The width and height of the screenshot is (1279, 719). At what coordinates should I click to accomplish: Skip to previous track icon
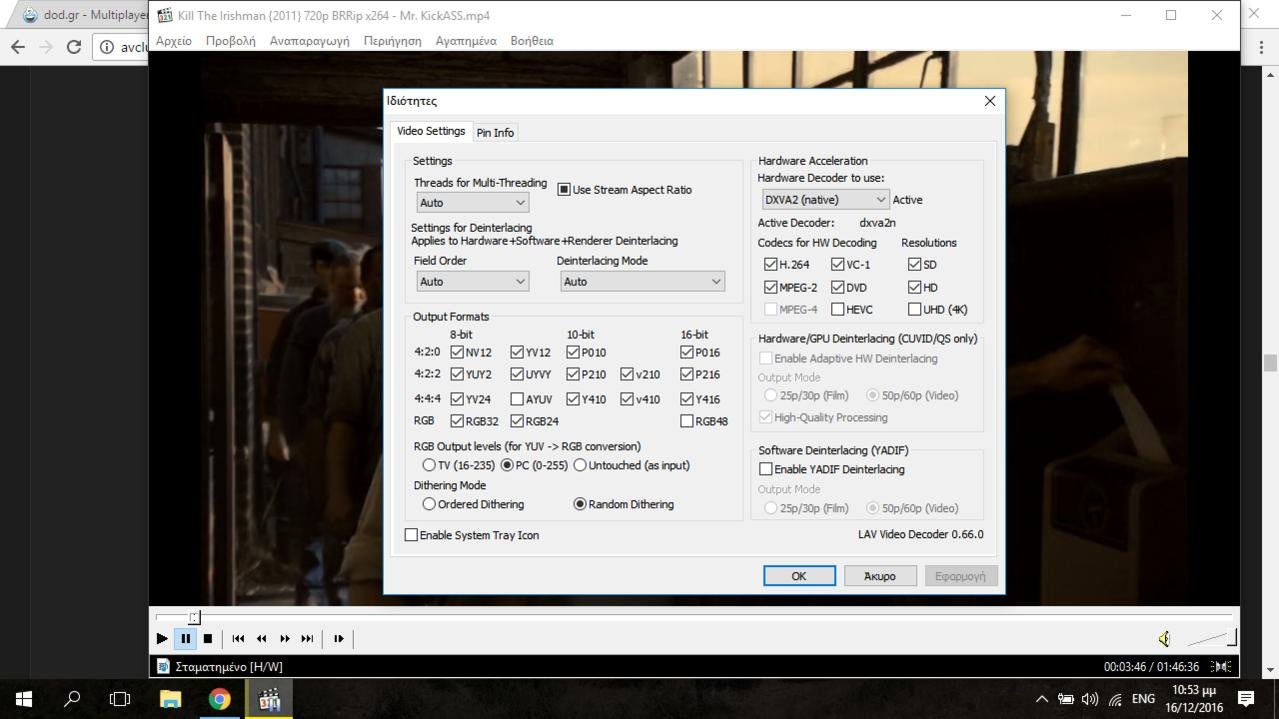click(238, 639)
